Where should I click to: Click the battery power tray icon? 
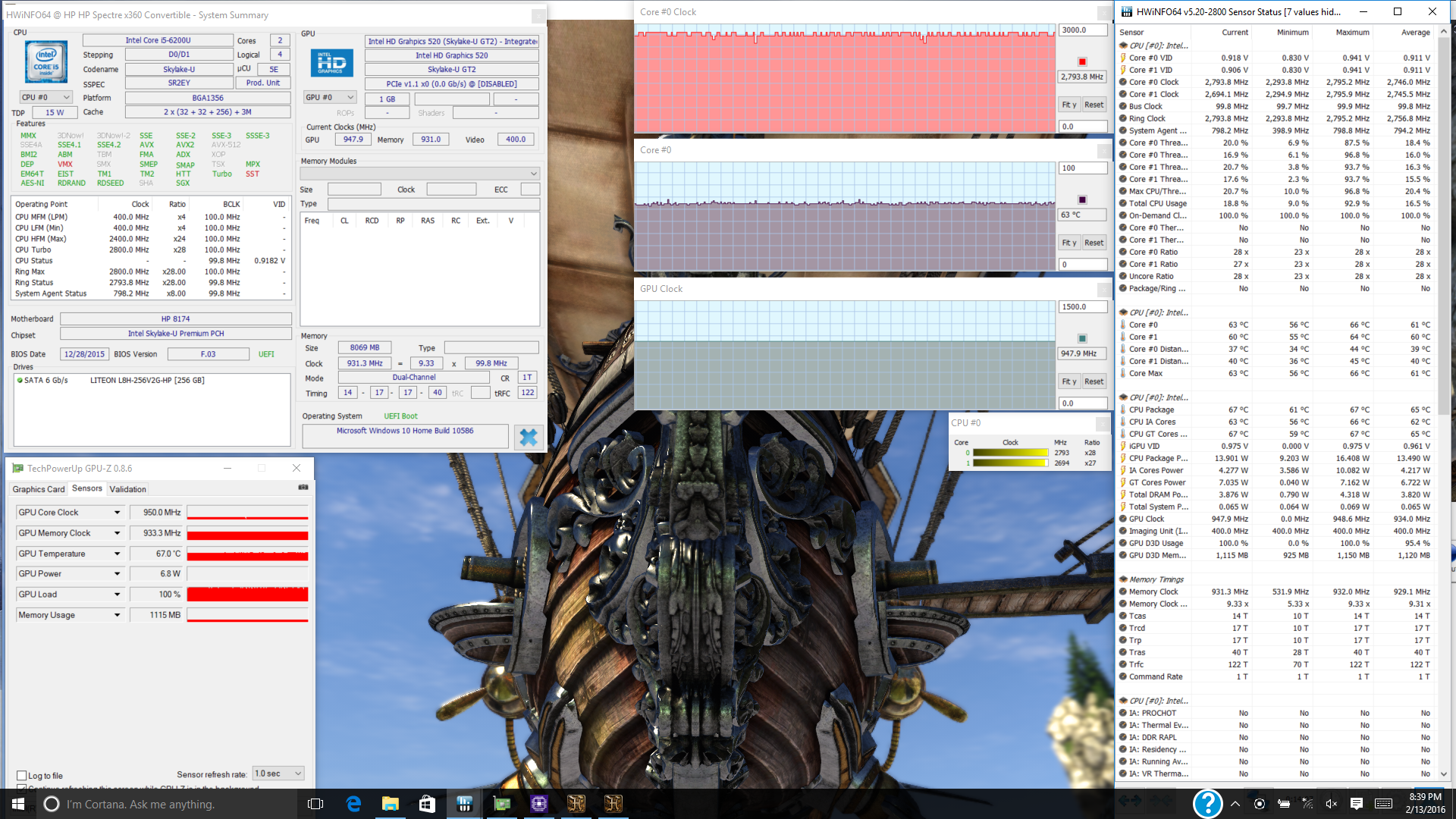coord(1284,804)
